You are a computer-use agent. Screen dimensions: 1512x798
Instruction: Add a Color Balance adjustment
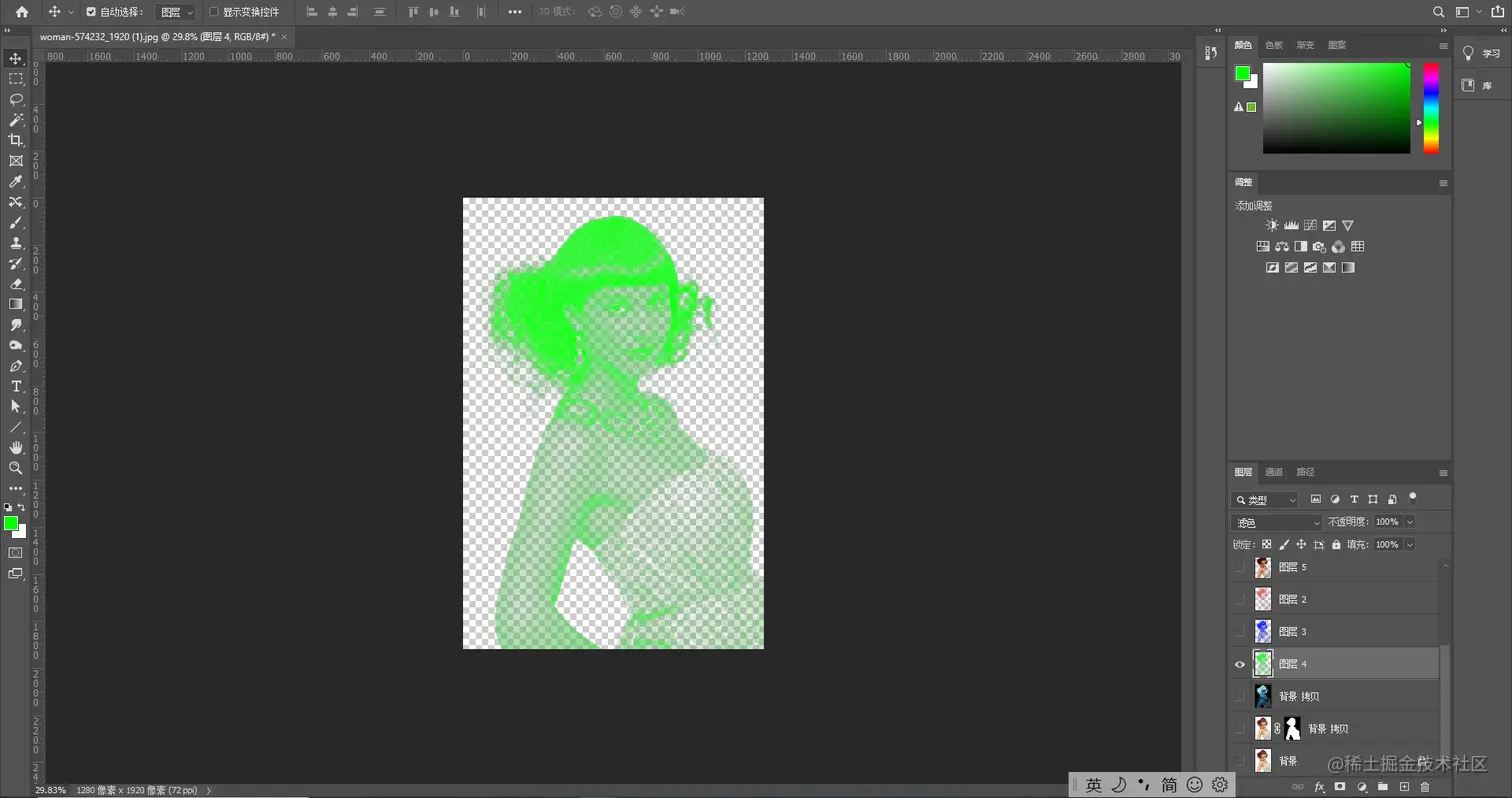1282,247
